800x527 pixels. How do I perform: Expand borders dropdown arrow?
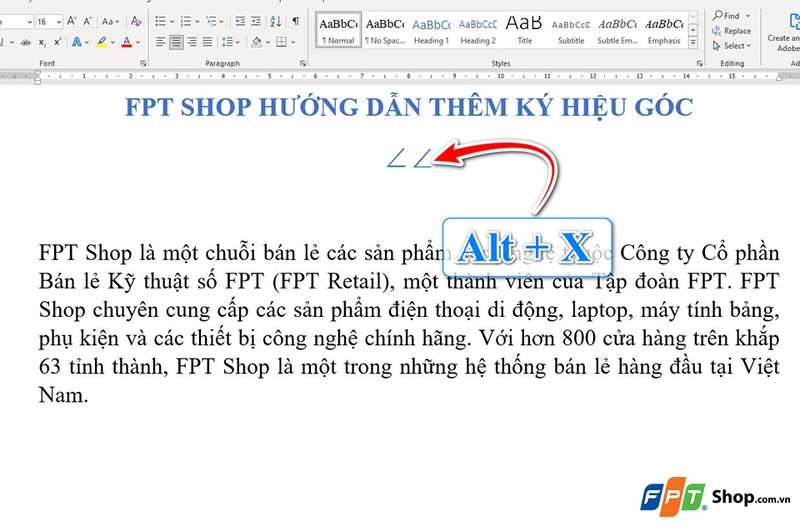pyautogui.click(x=293, y=42)
